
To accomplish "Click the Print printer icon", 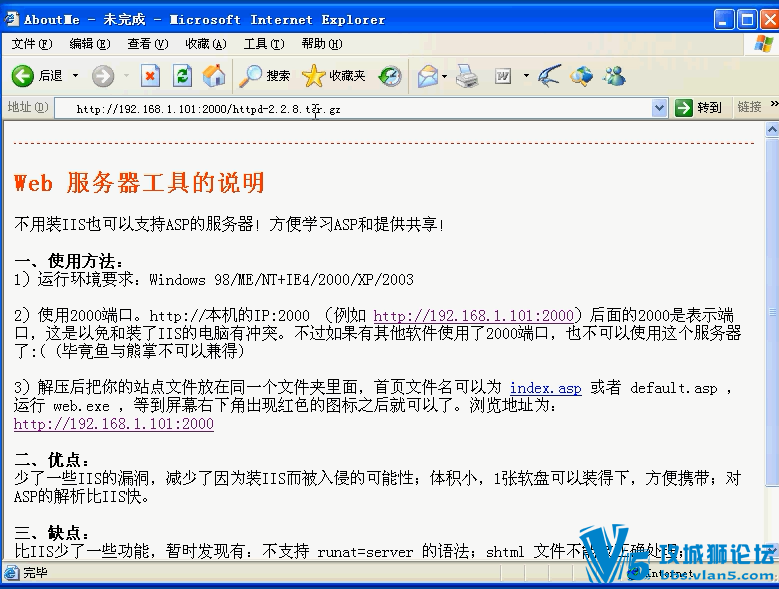I will click(467, 76).
